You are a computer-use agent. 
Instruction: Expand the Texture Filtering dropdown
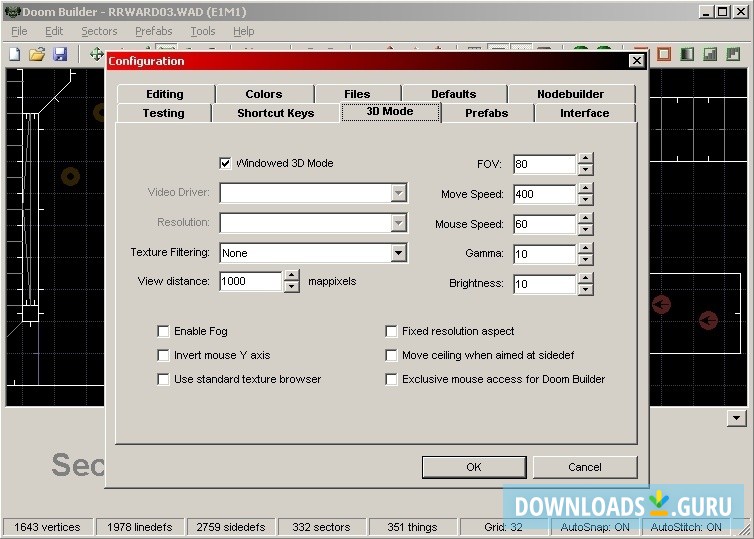tap(398, 253)
